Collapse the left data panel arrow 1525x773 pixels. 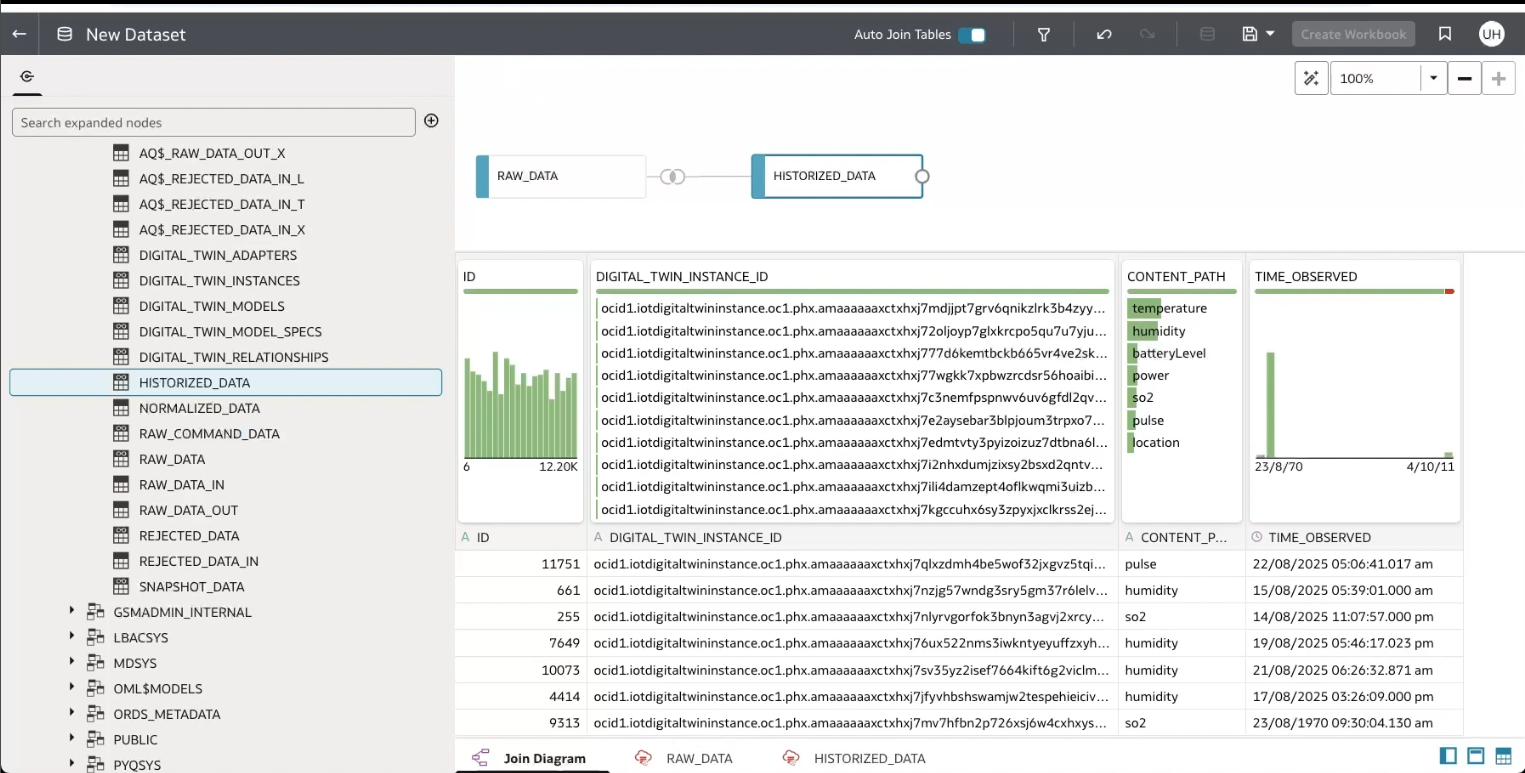pyautogui.click(x=26, y=76)
